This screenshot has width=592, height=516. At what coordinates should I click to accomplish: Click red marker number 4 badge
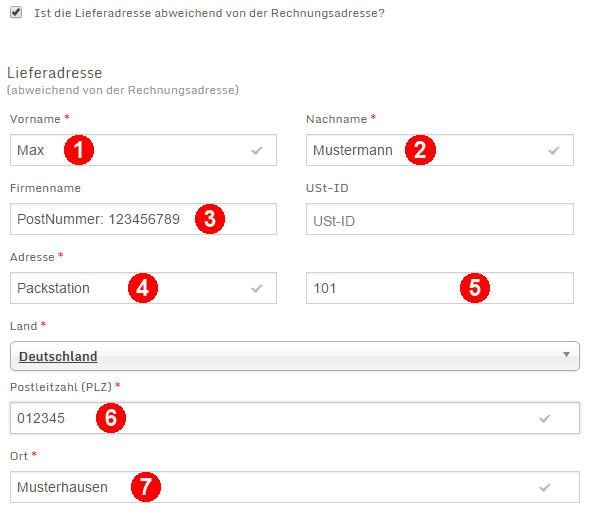point(143,288)
